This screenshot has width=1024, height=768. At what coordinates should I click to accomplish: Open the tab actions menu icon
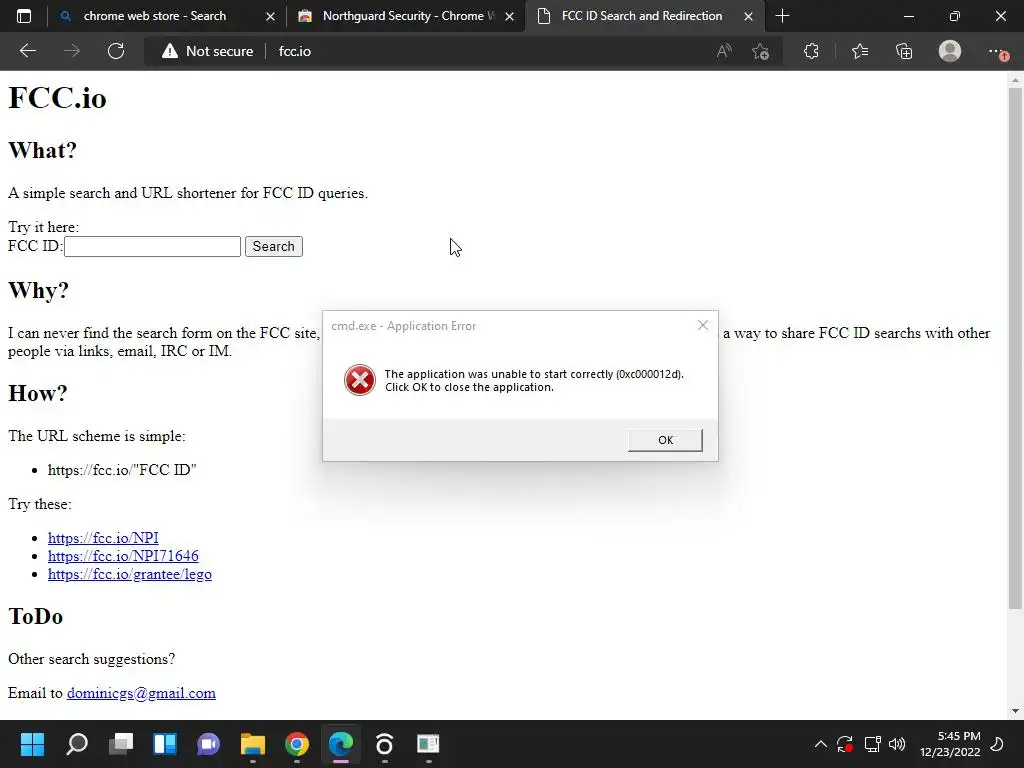[x=24, y=16]
